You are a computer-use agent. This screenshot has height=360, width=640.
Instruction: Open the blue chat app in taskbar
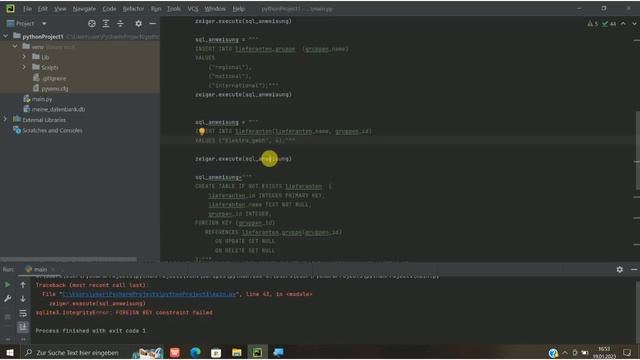coord(278,352)
